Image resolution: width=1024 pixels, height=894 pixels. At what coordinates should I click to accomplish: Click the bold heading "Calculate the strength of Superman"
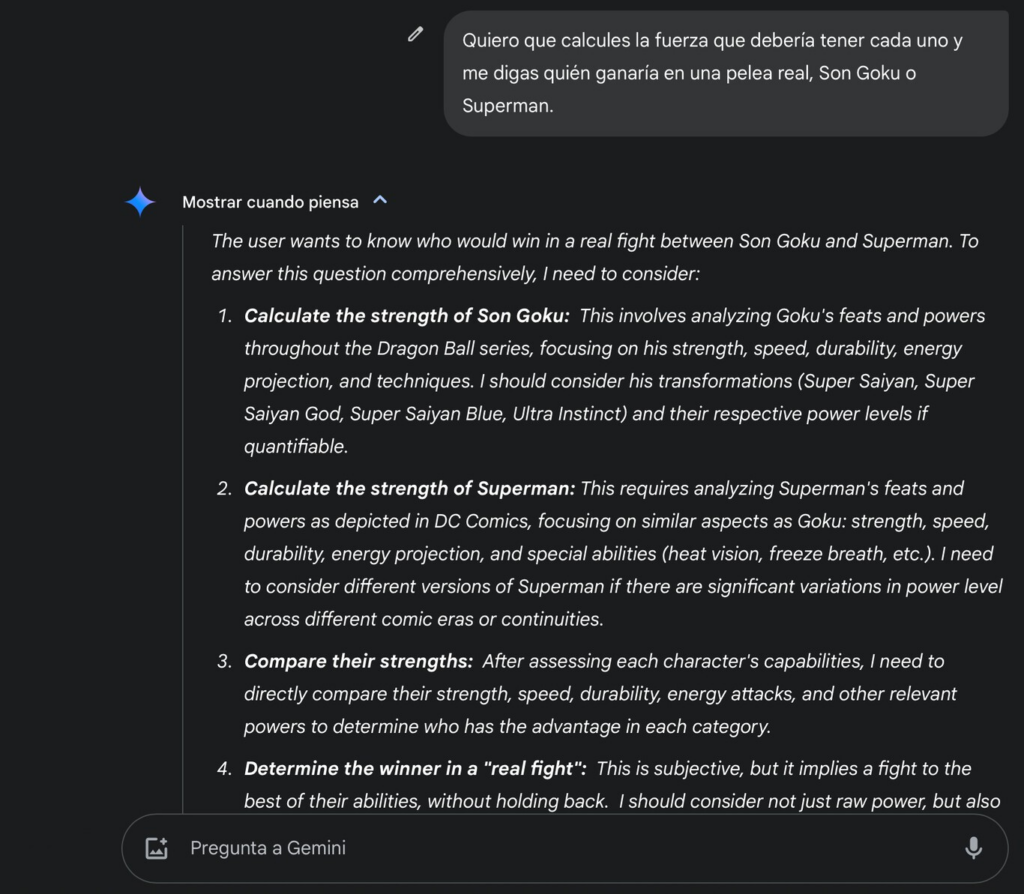click(x=409, y=488)
